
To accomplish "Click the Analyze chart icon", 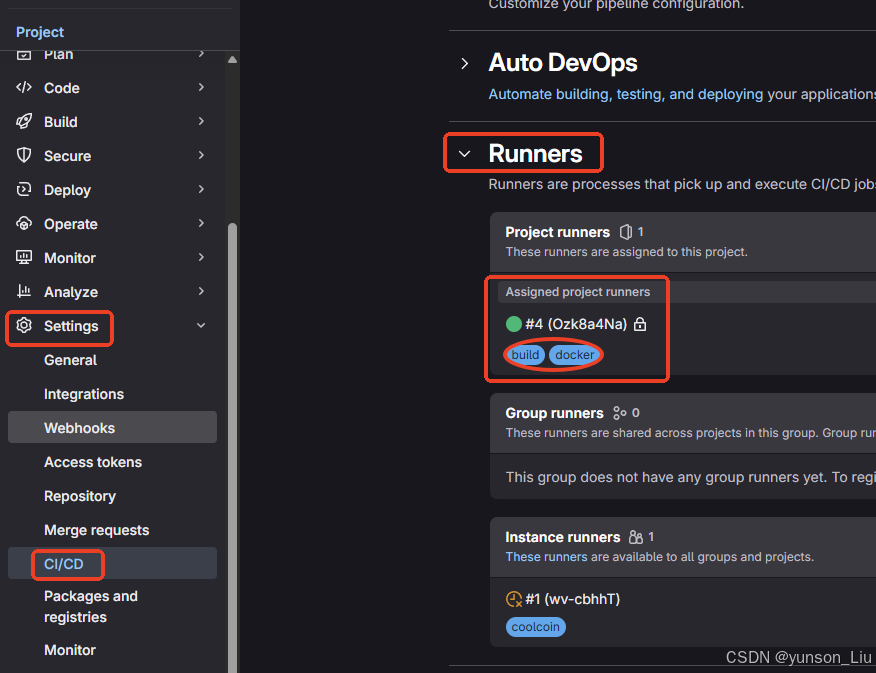I will [x=24, y=292].
